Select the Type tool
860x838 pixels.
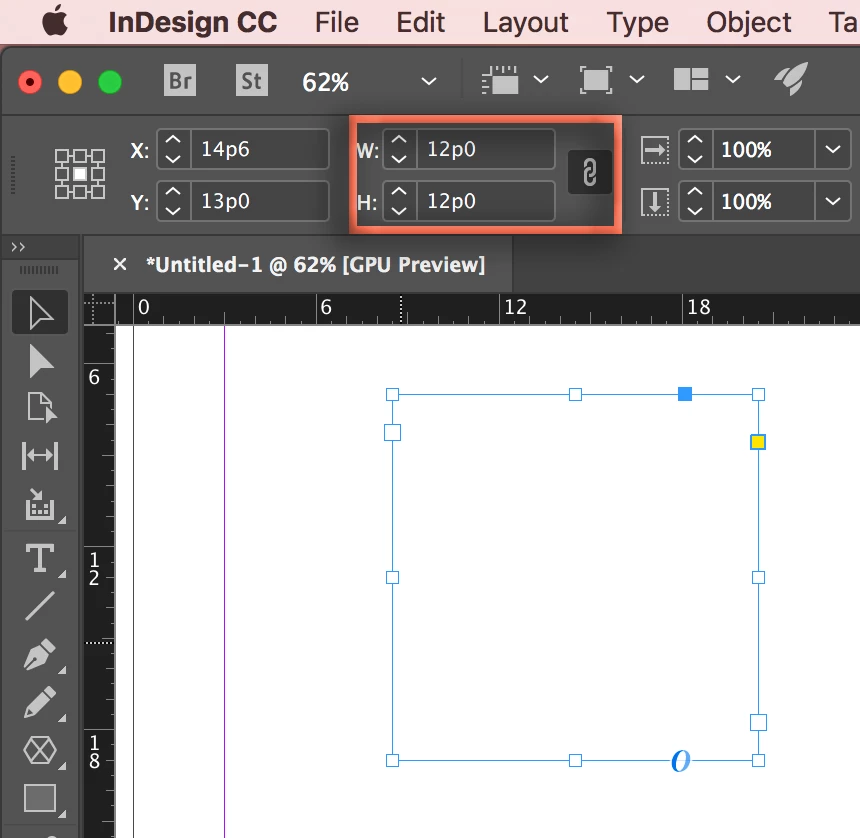40,558
